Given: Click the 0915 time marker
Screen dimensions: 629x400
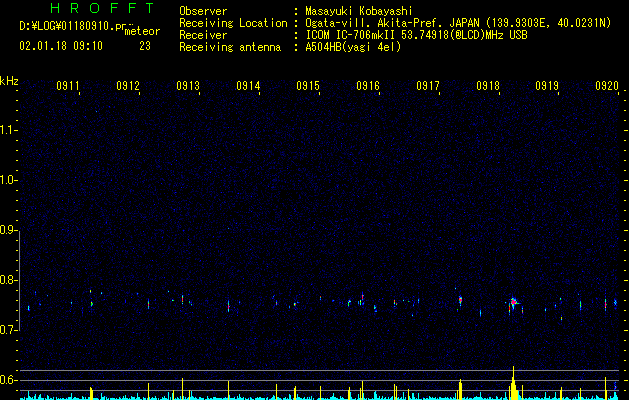Looking at the screenshot, I should pos(308,86).
